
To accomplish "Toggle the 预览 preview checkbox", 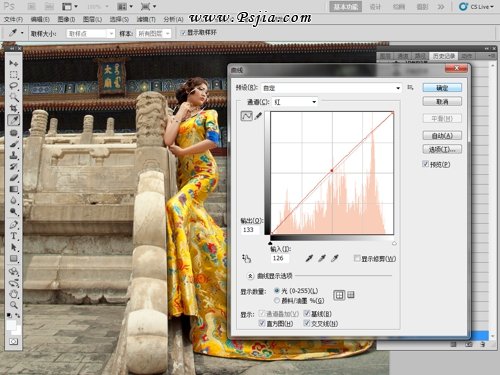I will coord(425,164).
